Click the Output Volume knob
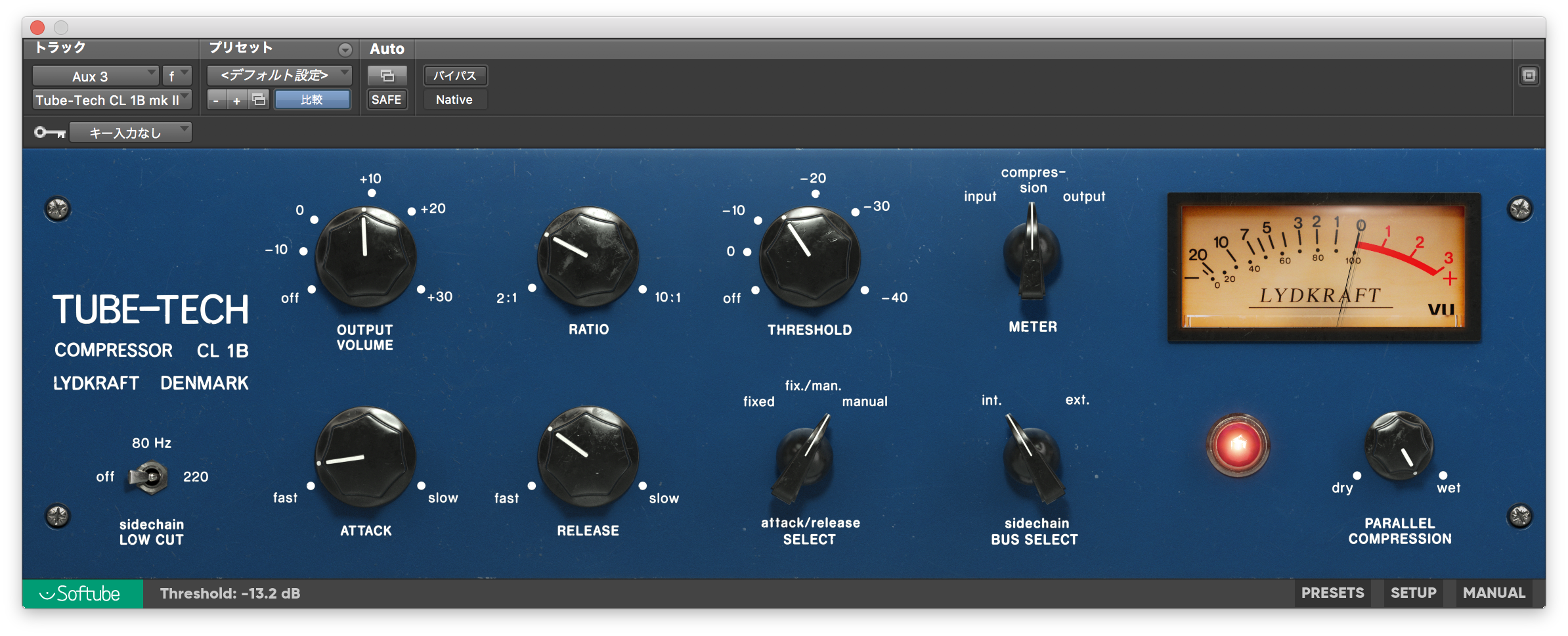 366,257
